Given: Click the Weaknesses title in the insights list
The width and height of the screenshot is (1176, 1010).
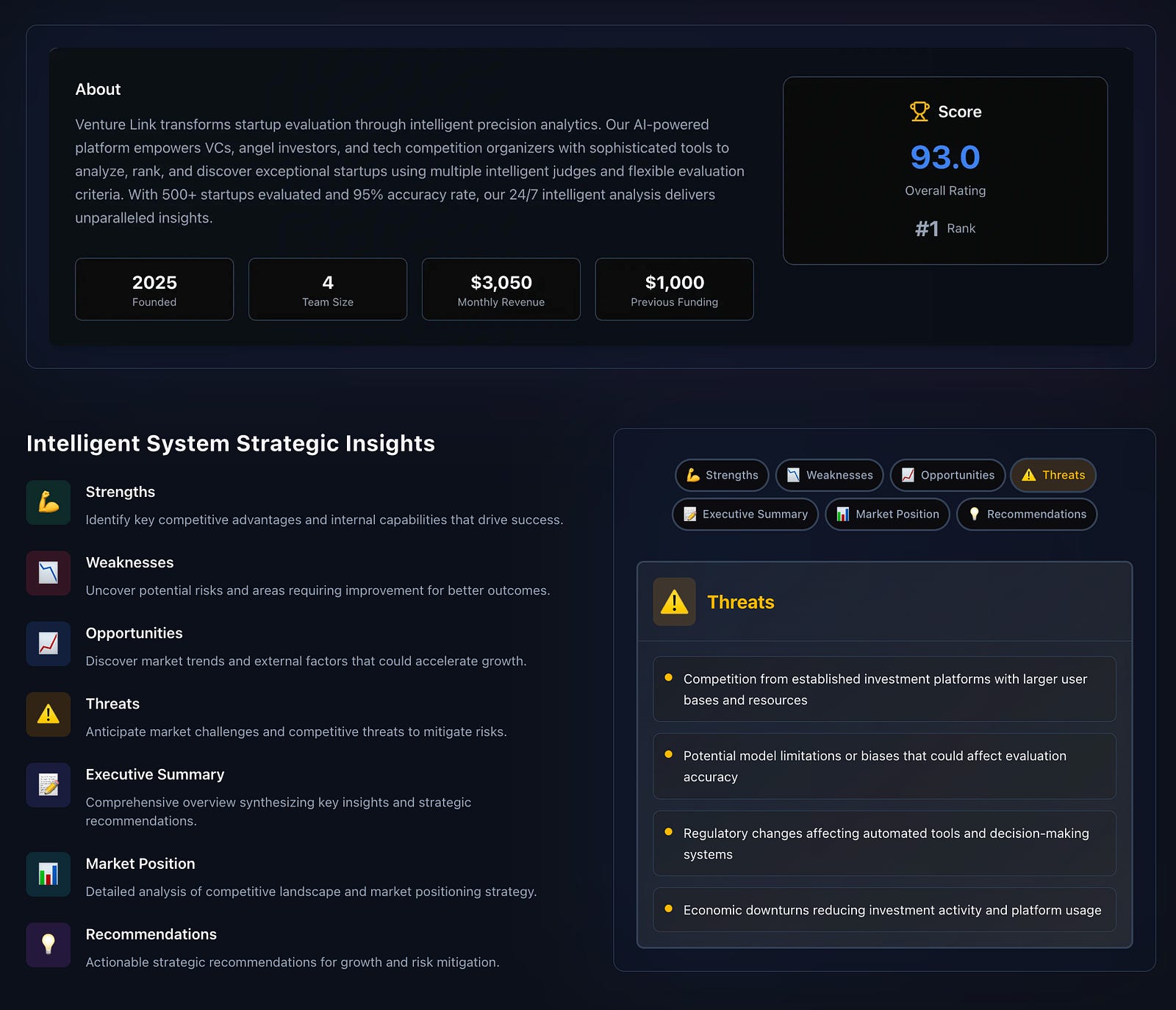Looking at the screenshot, I should tap(130, 562).
